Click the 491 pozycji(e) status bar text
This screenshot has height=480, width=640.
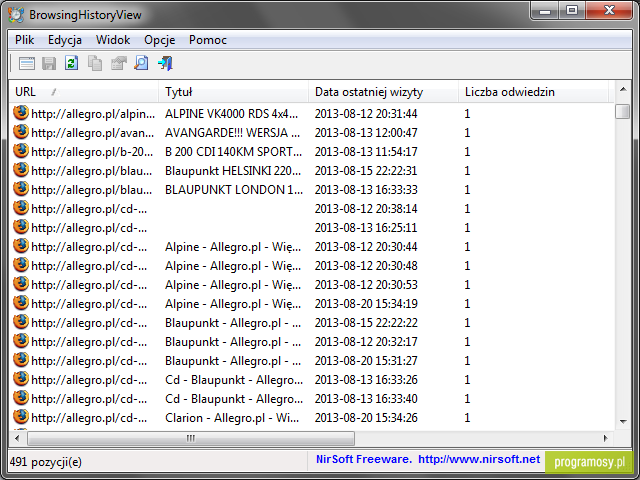45,462
